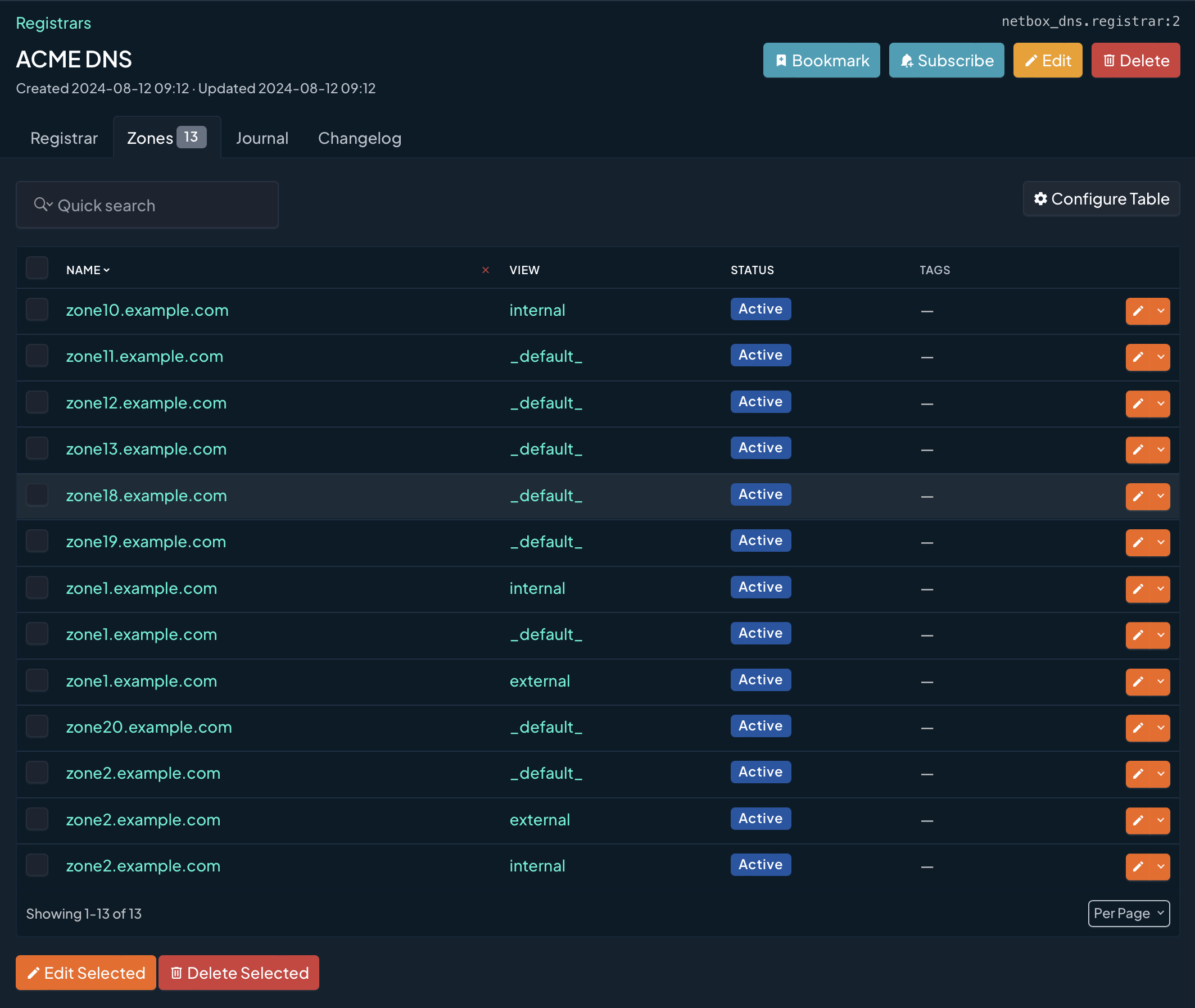Edit zone1.example.com in the _default_ view
1195x1008 pixels.
pos(1138,635)
